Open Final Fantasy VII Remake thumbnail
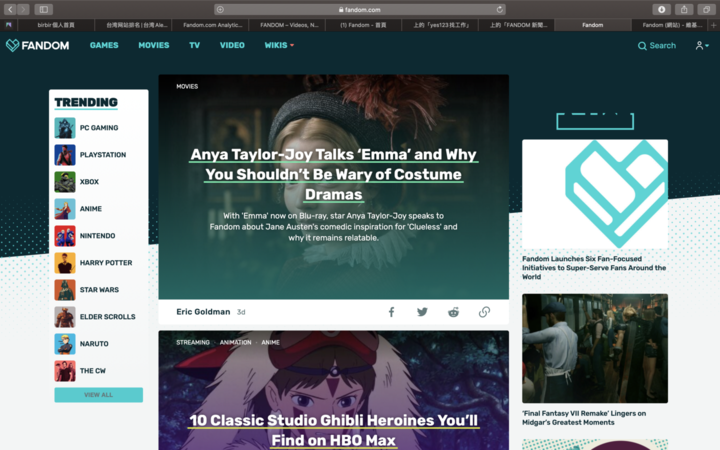Viewport: 720px width, 450px height. coord(595,349)
